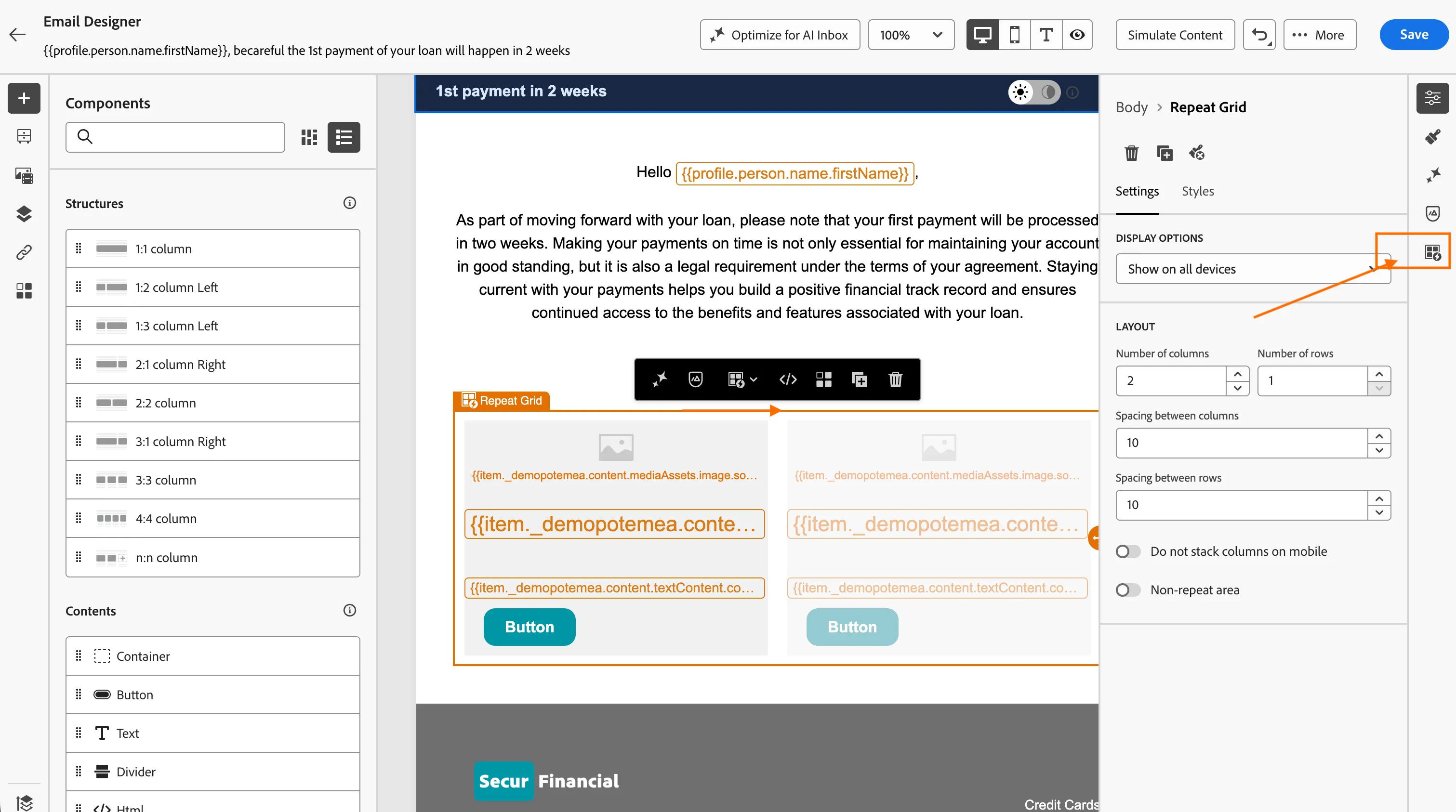Image resolution: width=1456 pixels, height=812 pixels.
Task: Switch to the Styles tab
Action: pyautogui.click(x=1198, y=191)
